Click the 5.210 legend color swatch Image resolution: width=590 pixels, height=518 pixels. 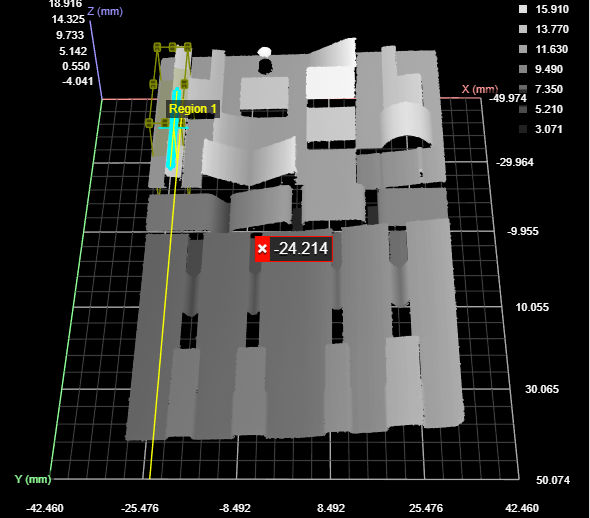523,109
